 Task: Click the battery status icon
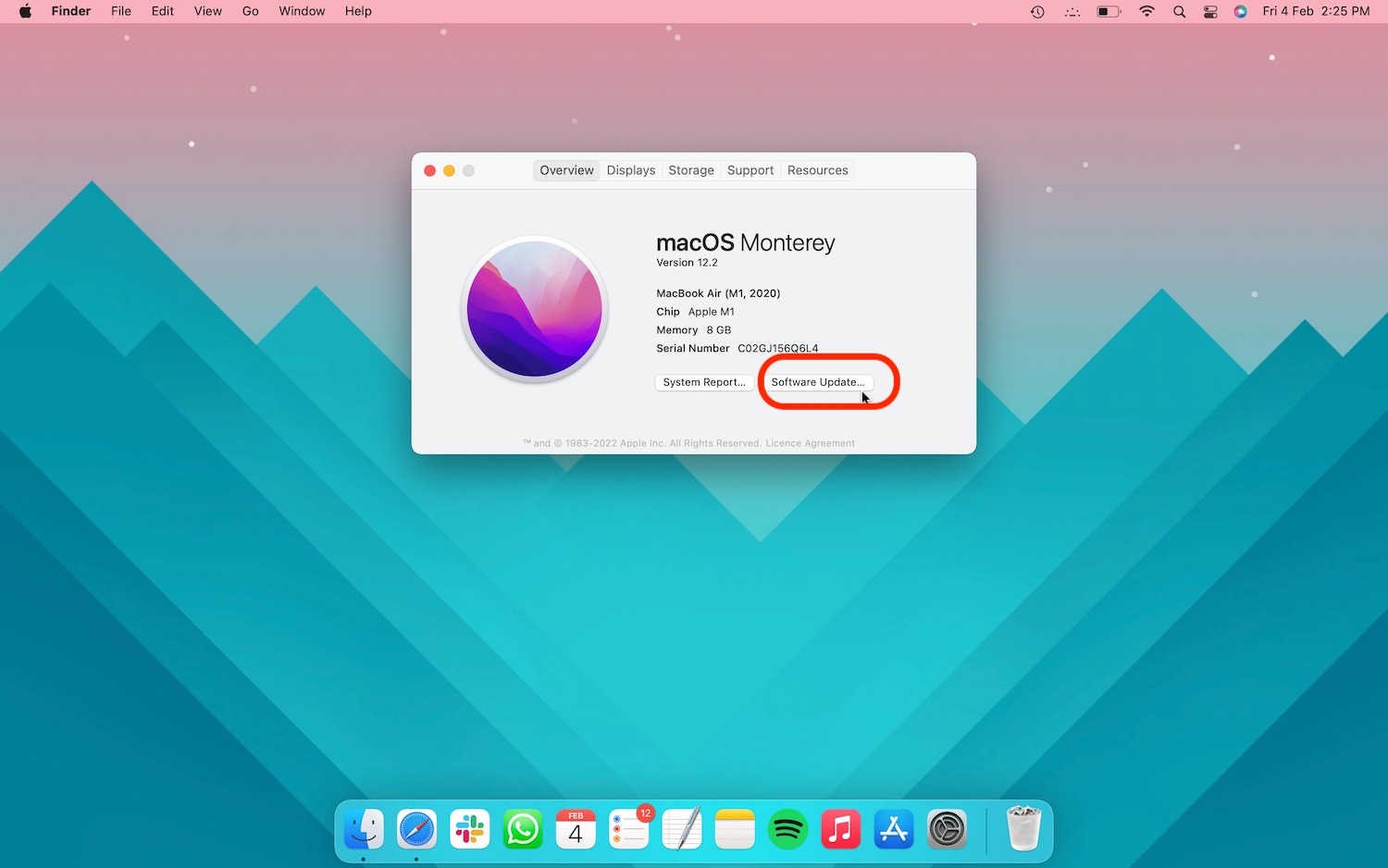click(x=1109, y=11)
